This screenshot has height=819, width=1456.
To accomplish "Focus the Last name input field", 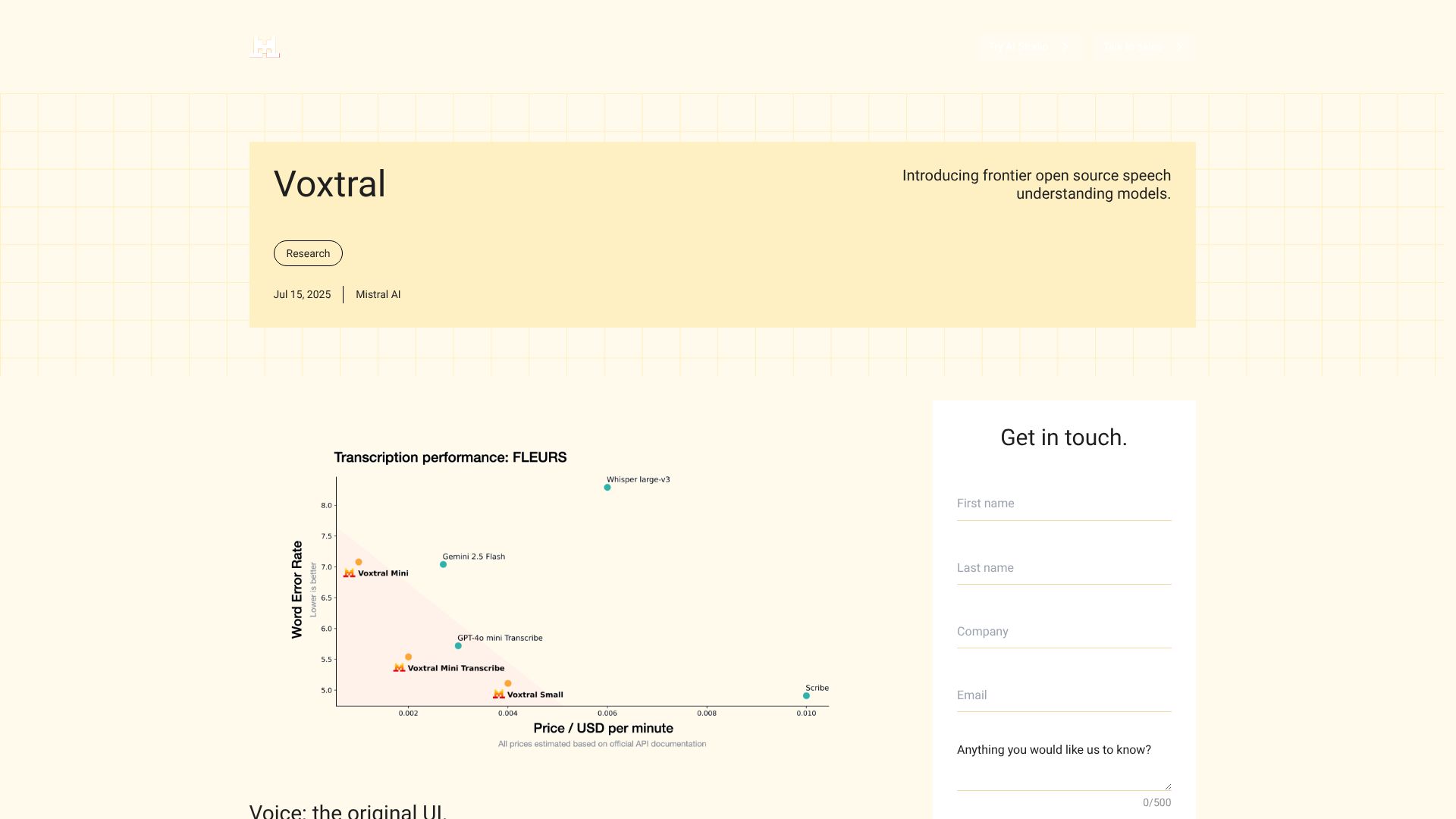I will (x=1063, y=568).
